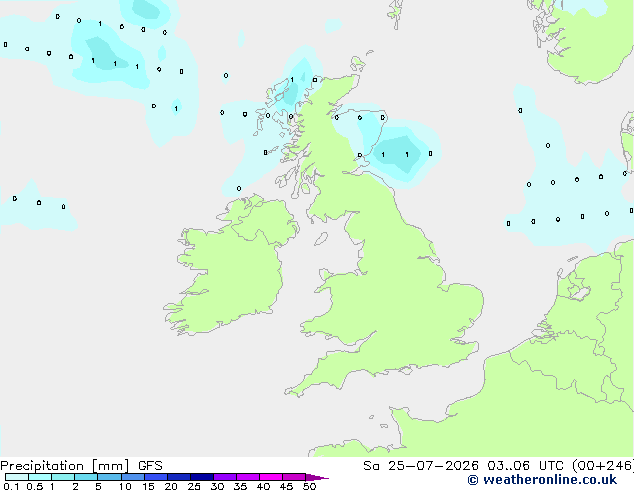The width and height of the screenshot is (634, 490).
Task: Click the weatheronline.co.uk copyright link
Action: [542, 480]
